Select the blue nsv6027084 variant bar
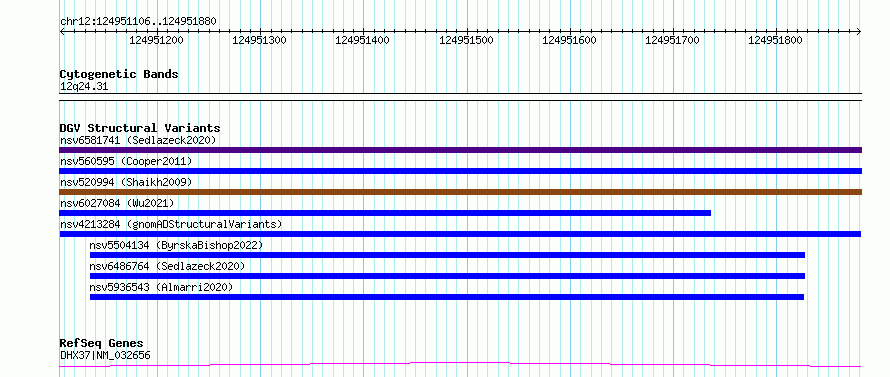 click(x=385, y=213)
